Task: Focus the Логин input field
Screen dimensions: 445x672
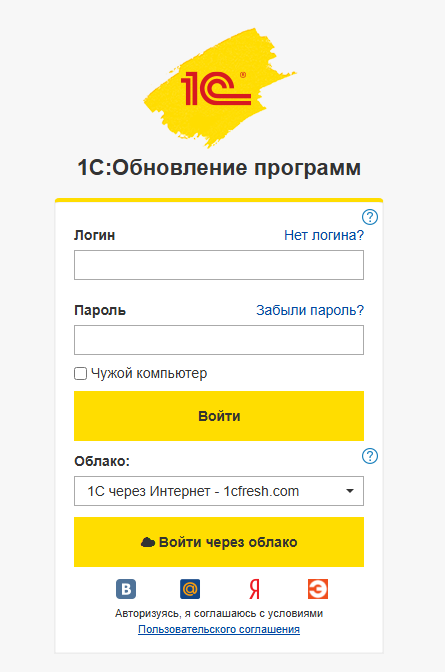Action: (x=219, y=265)
